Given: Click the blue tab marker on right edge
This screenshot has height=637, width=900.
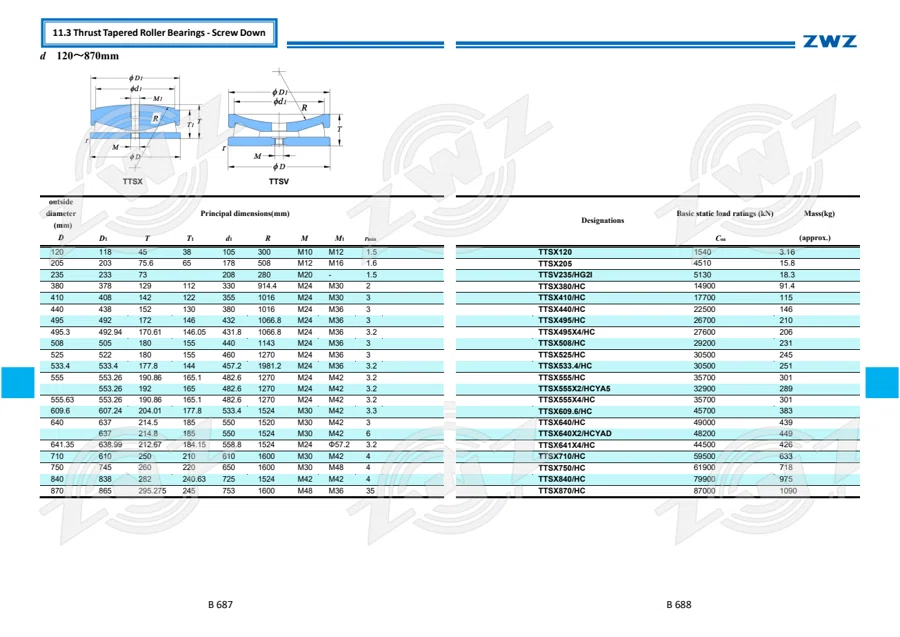Looking at the screenshot, I should coord(882,382).
